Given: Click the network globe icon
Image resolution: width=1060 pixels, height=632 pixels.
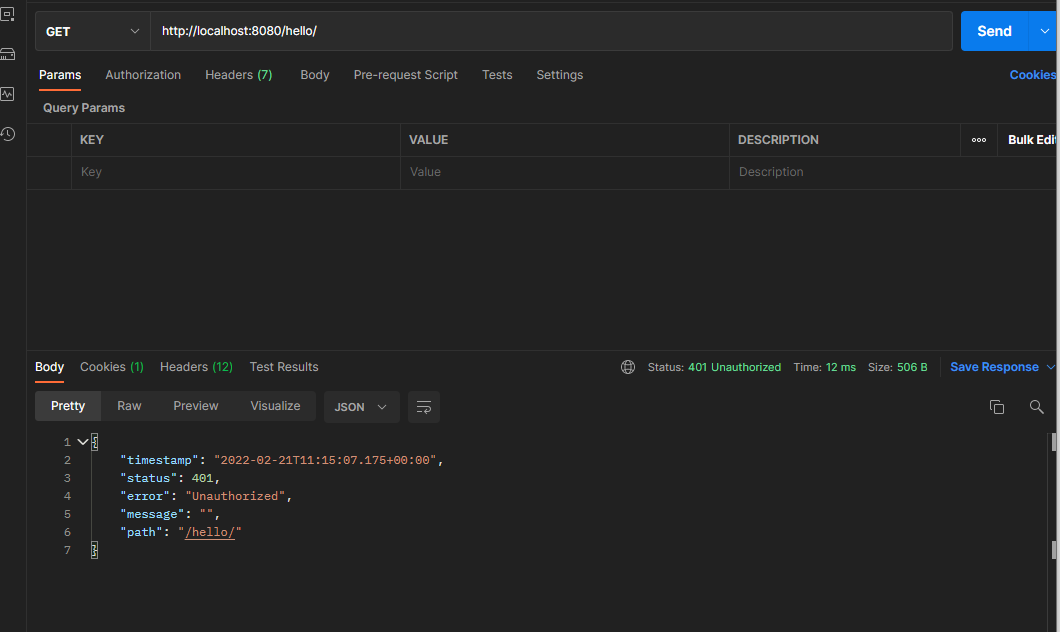Looking at the screenshot, I should (628, 367).
